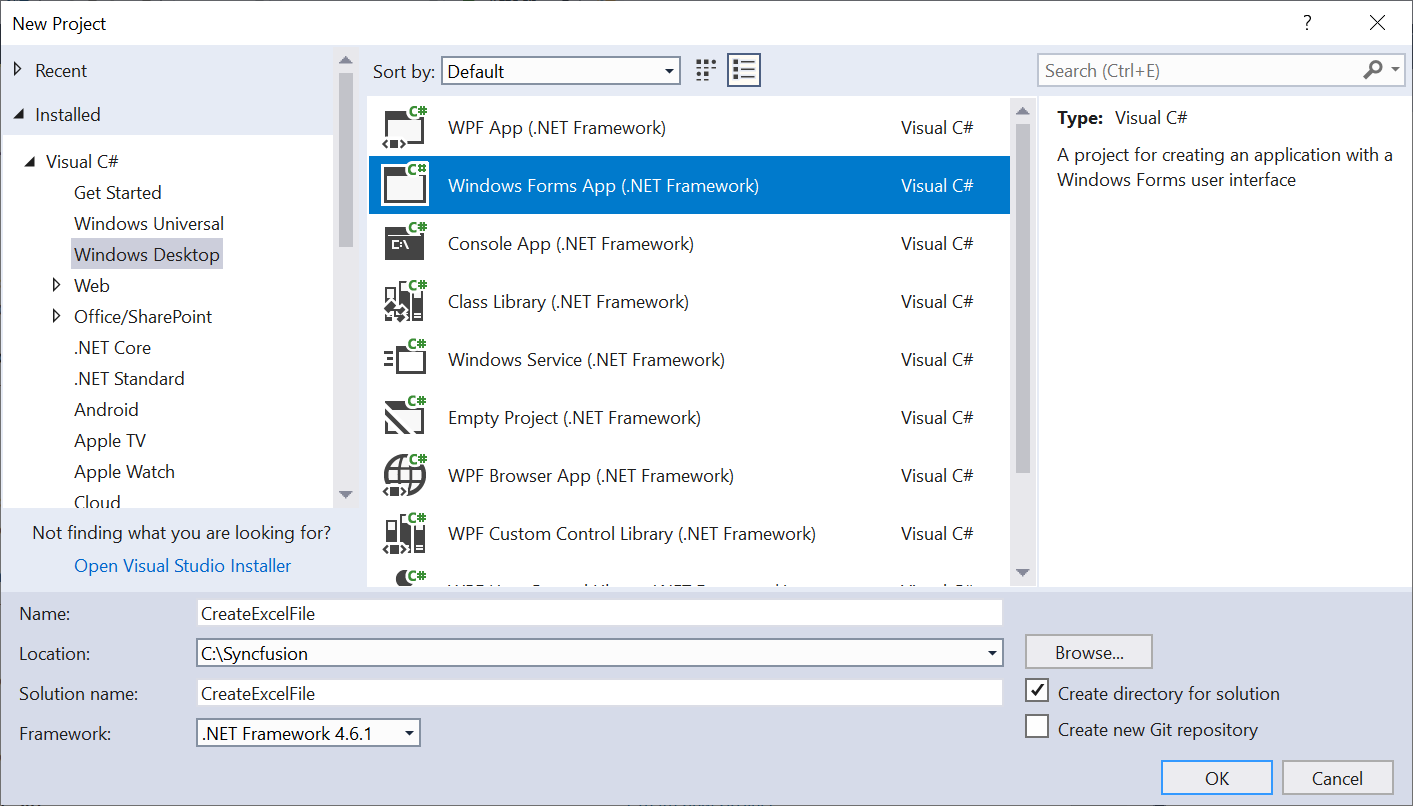Uncheck Create directory for solution

coord(1037,692)
